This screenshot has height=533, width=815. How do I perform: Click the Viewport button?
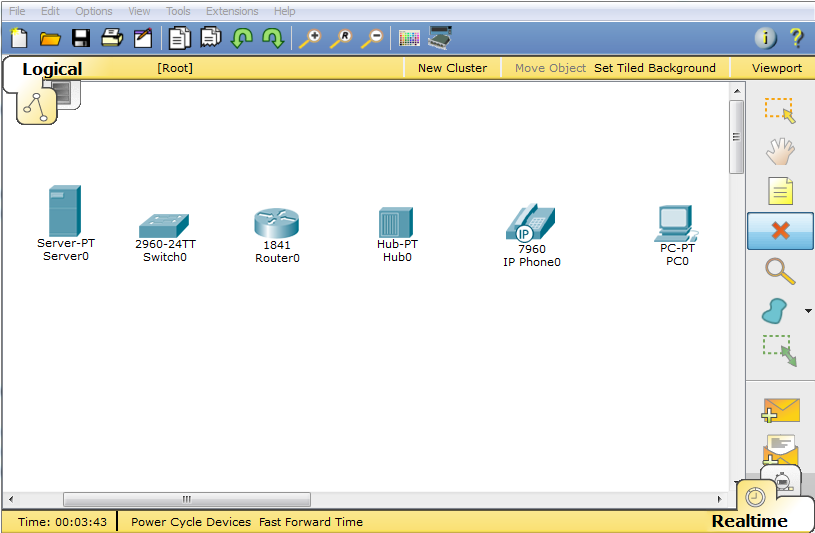click(777, 68)
